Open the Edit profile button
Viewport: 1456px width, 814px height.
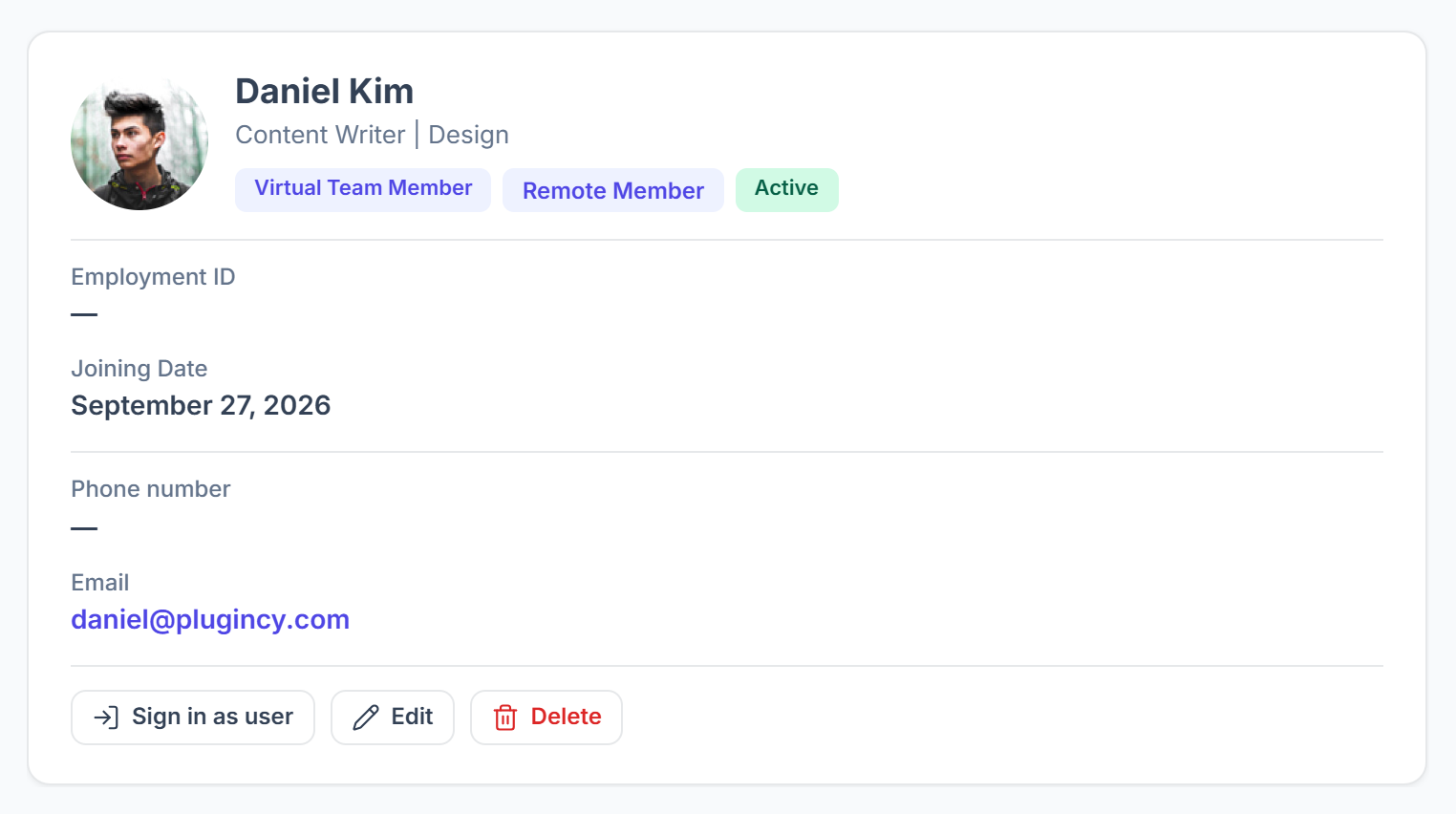(x=393, y=718)
